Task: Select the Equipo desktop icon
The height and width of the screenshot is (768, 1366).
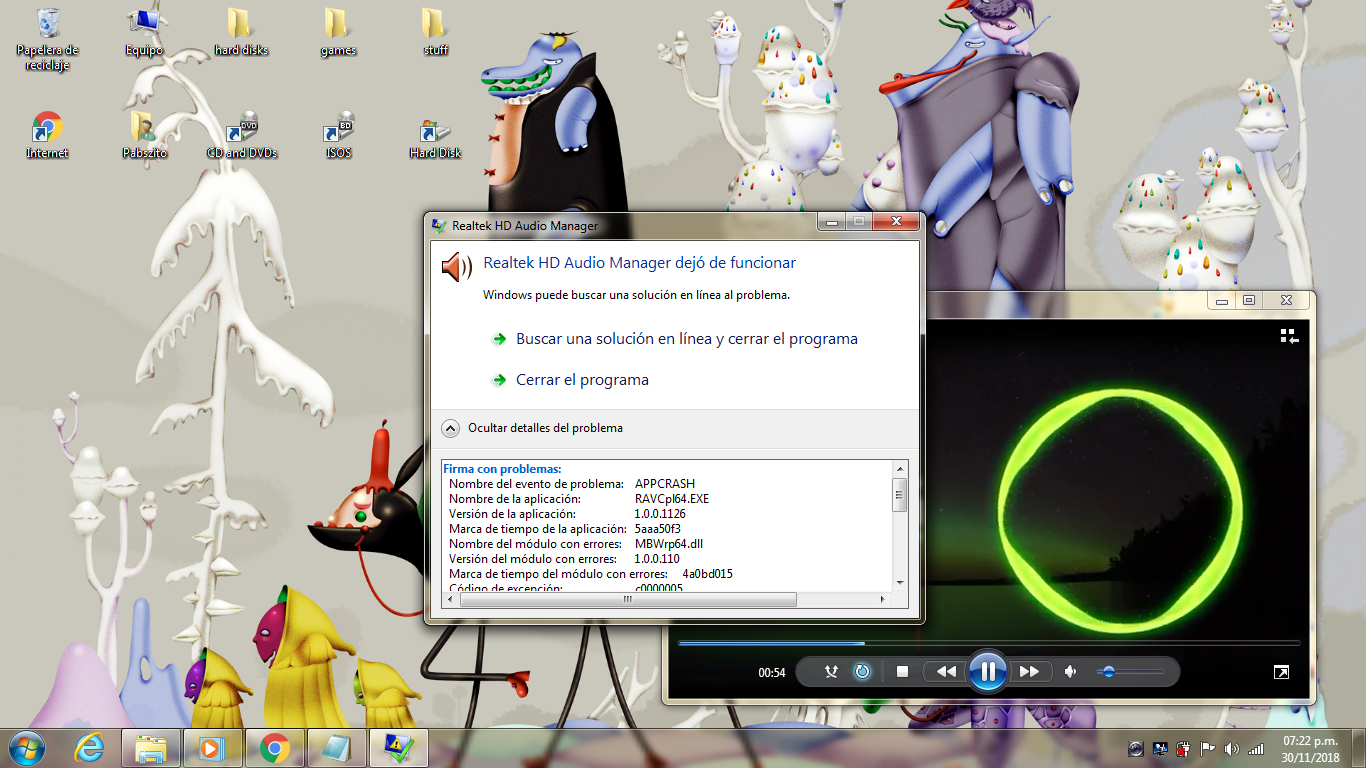Action: tap(144, 33)
